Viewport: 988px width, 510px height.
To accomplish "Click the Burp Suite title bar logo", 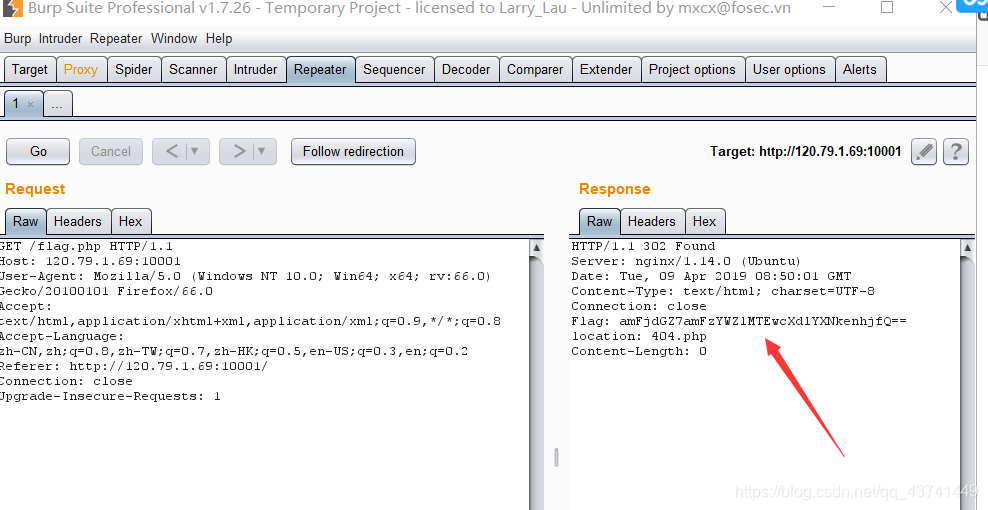I will click(x=12, y=8).
